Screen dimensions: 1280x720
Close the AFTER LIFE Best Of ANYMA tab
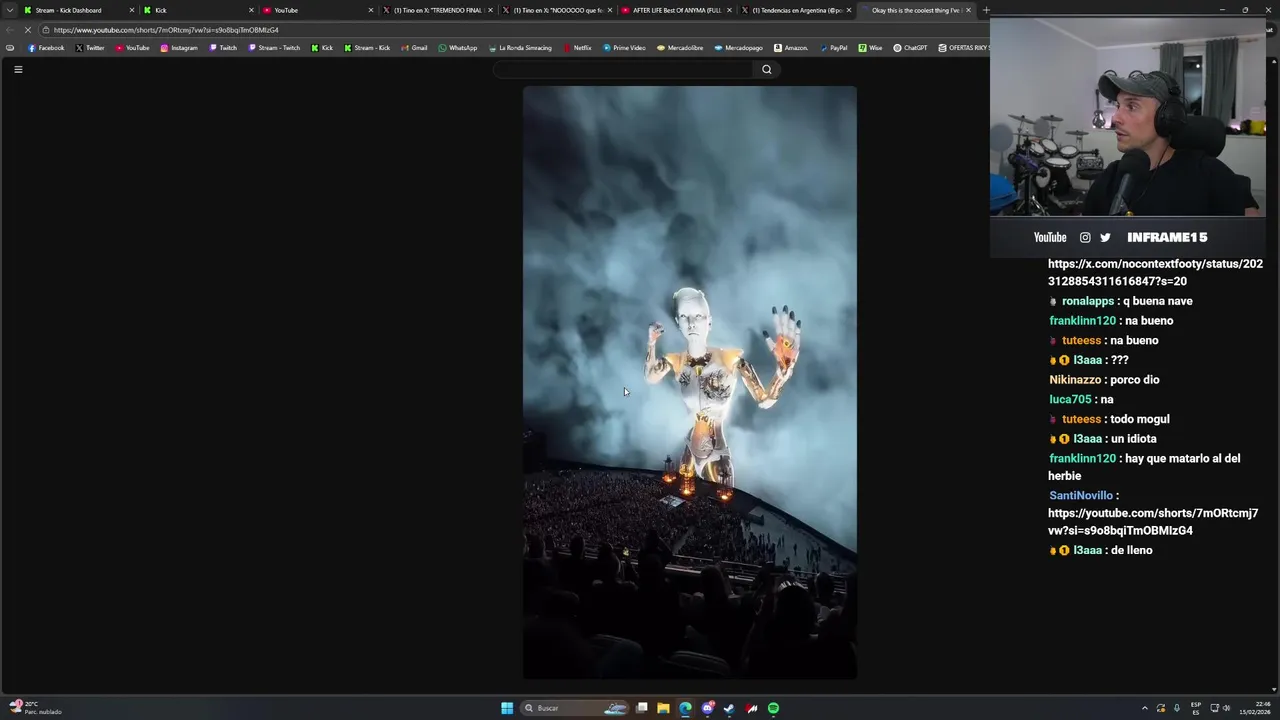(729, 10)
